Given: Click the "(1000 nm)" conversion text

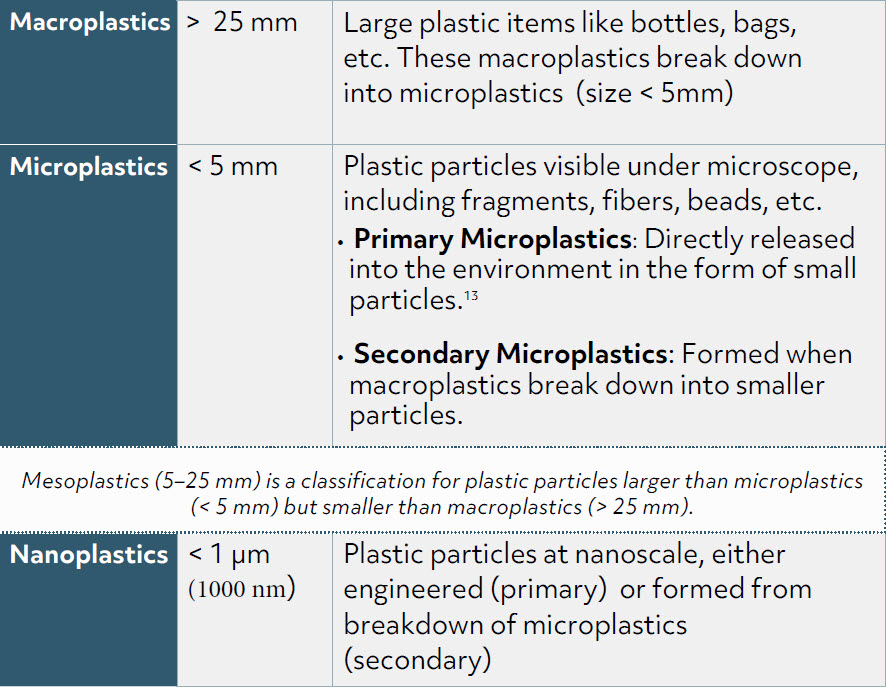Looking at the screenshot, I should pos(242,588).
